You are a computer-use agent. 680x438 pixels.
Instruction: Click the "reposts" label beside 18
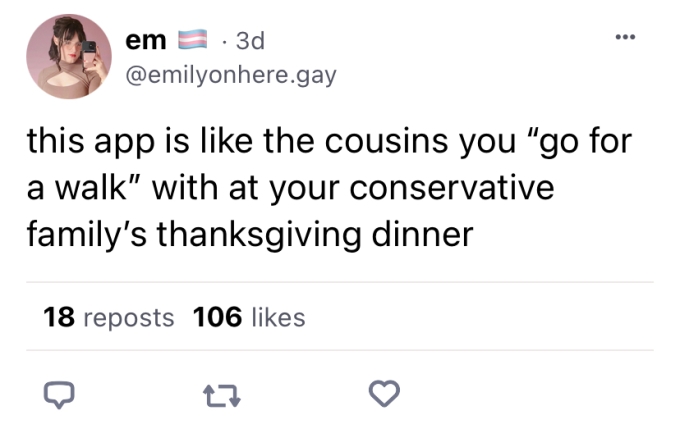click(x=127, y=318)
